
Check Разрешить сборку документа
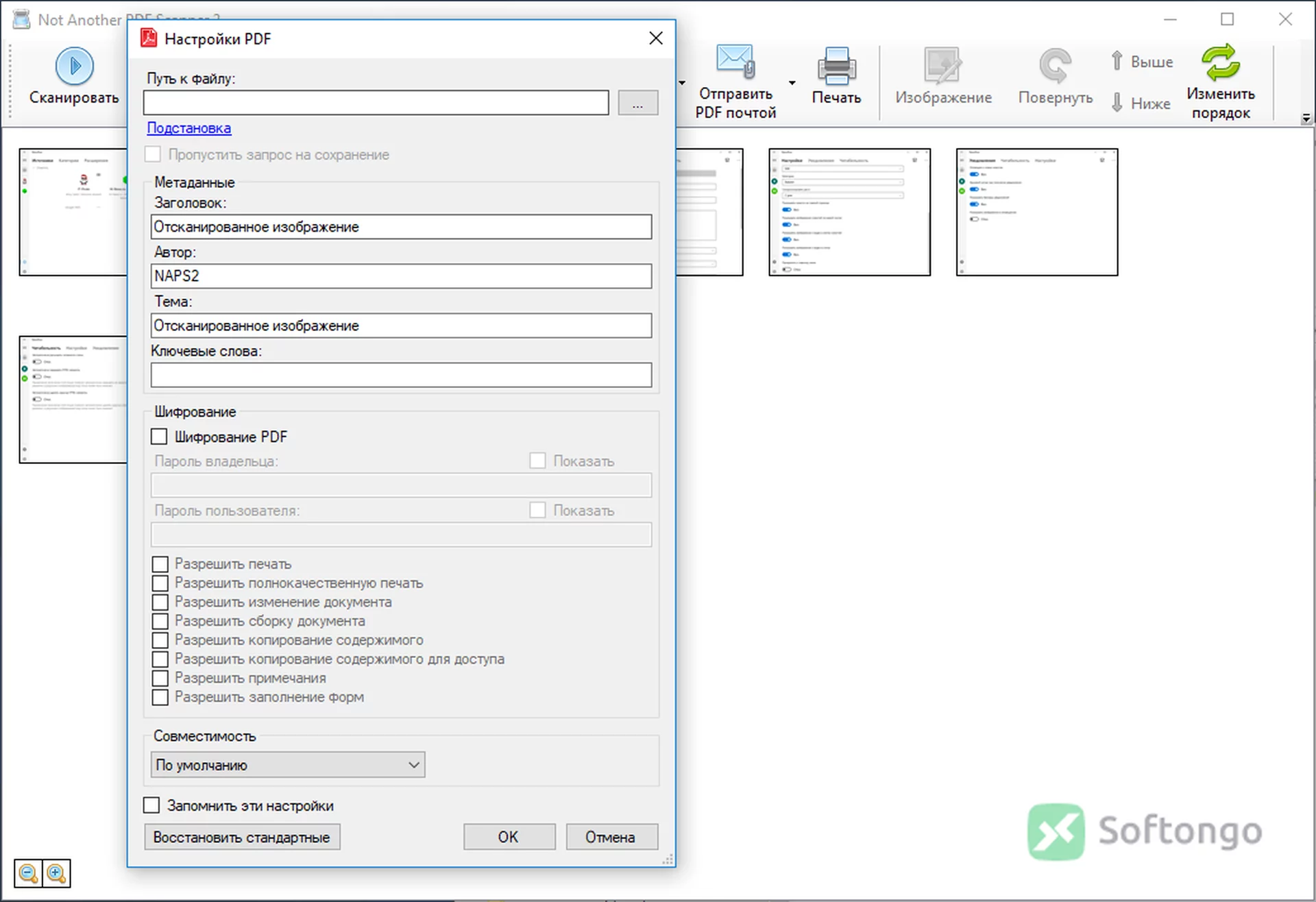[x=160, y=621]
